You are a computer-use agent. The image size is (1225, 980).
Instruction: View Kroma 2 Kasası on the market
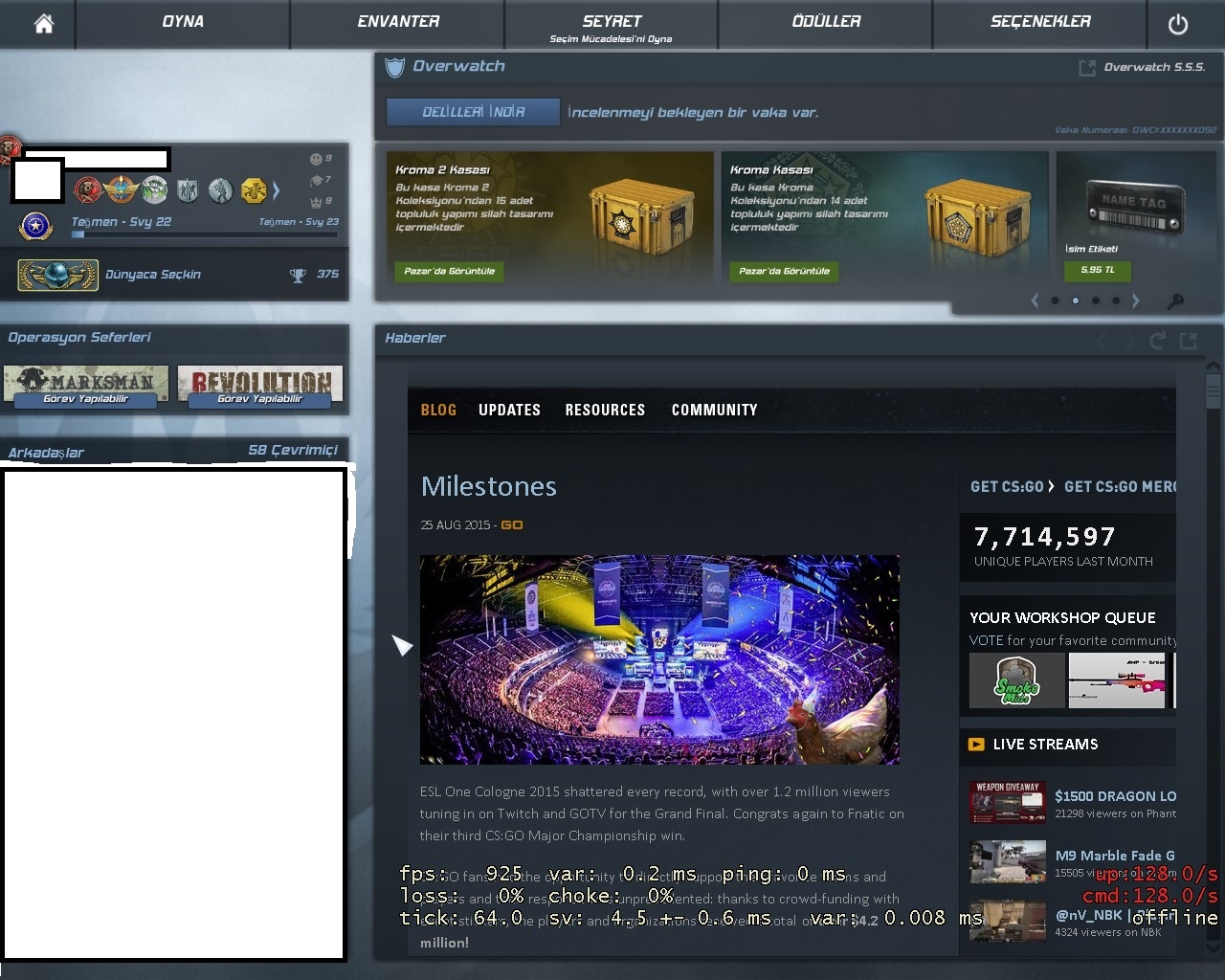pos(449,272)
